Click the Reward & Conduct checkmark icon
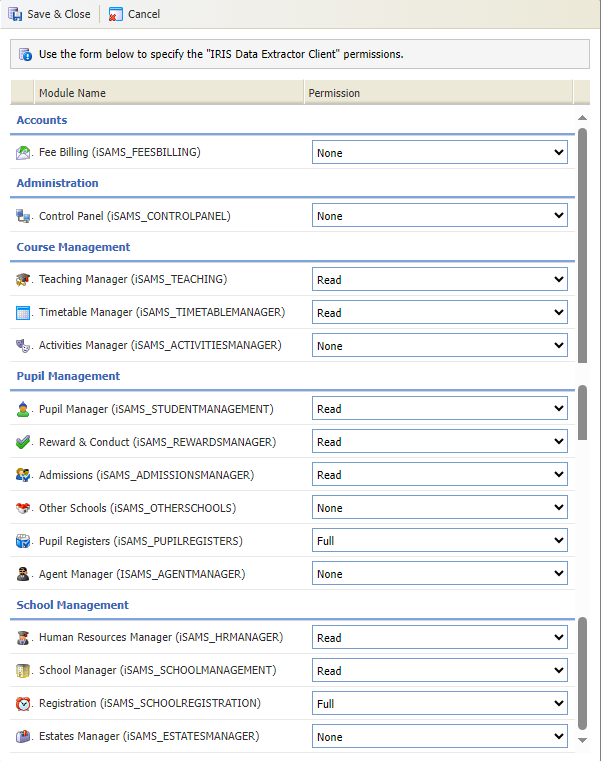 [23, 442]
